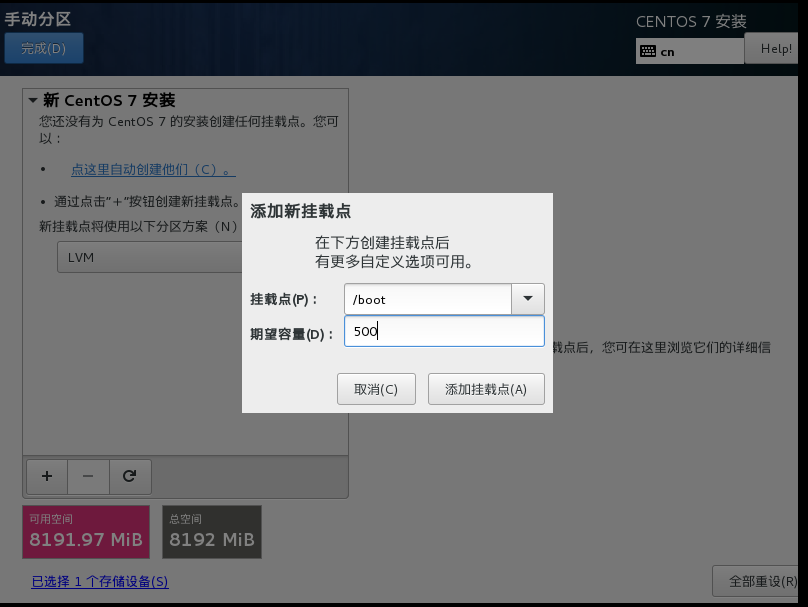This screenshot has height=607, width=808.
Task: Focus the 挂载点 text field containing /boot
Action: pos(427,299)
